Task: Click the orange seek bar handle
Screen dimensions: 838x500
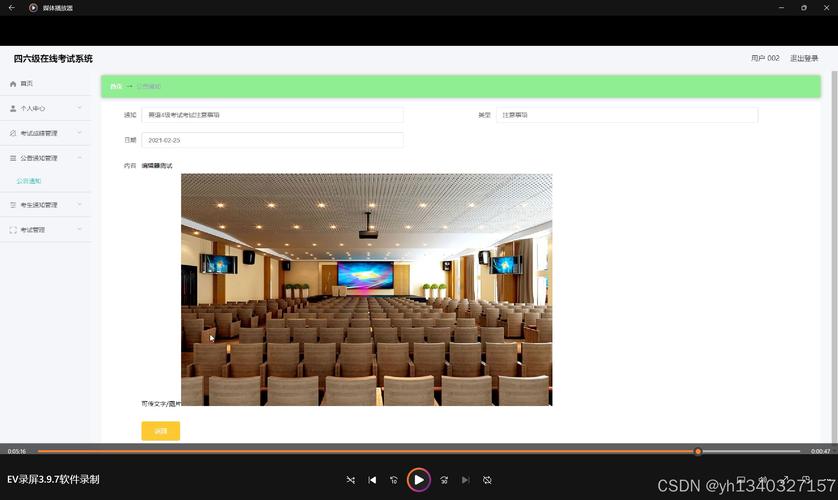Action: pos(698,451)
